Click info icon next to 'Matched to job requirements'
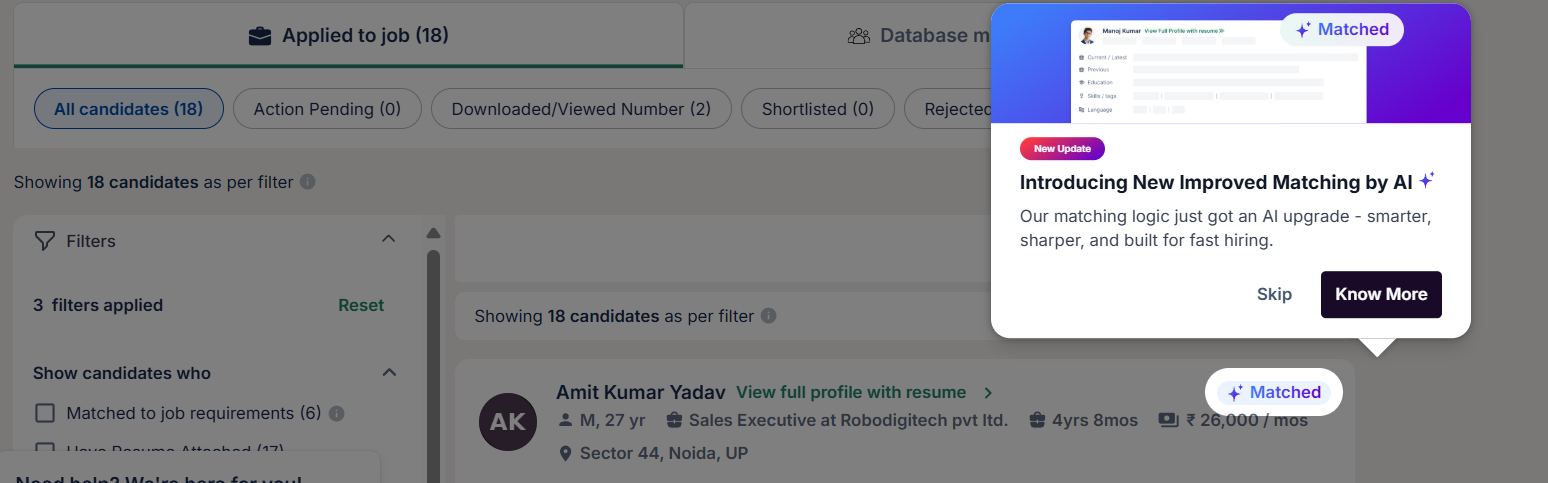 pos(337,413)
